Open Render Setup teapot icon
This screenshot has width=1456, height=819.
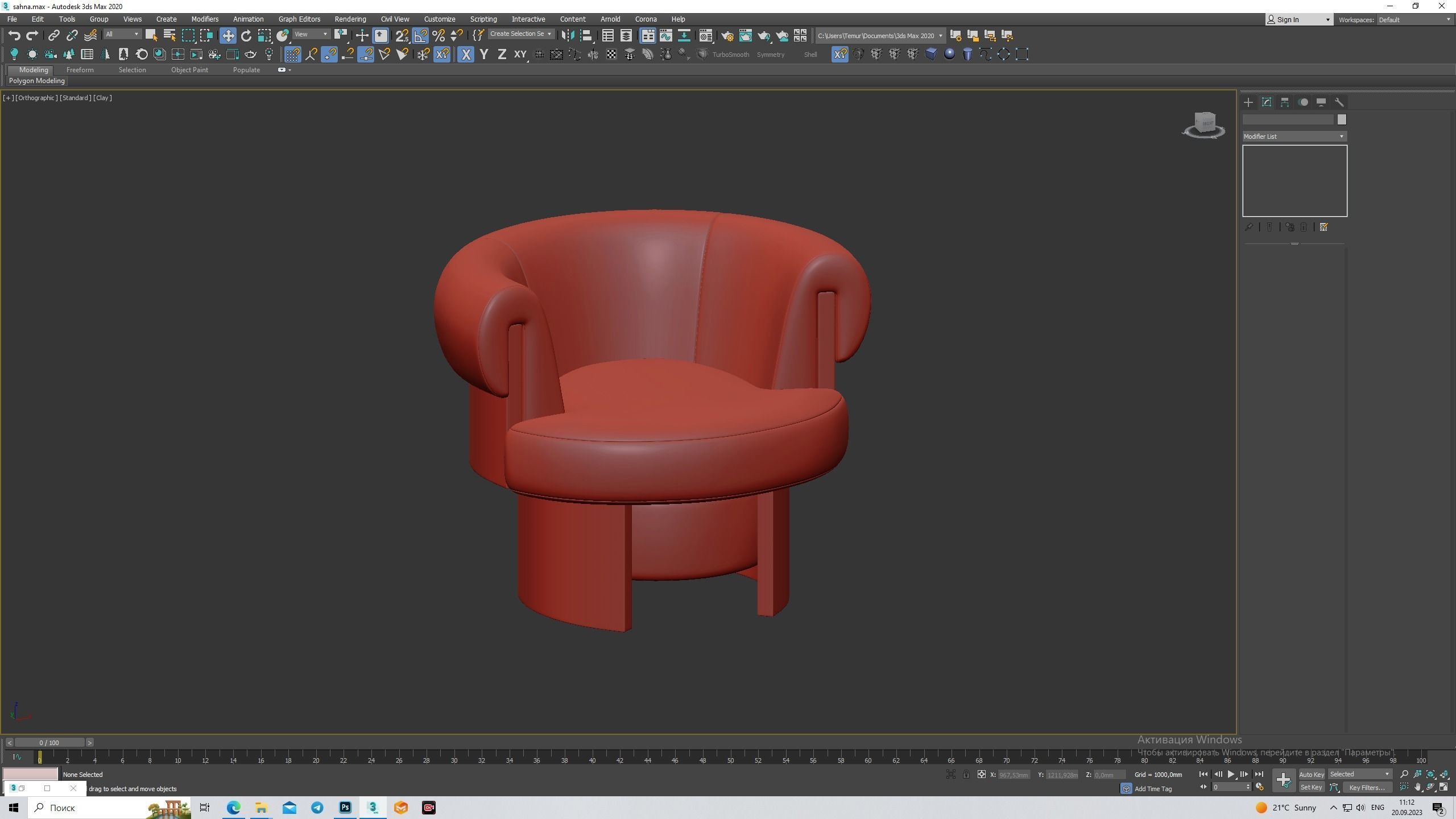pyautogui.click(x=727, y=36)
